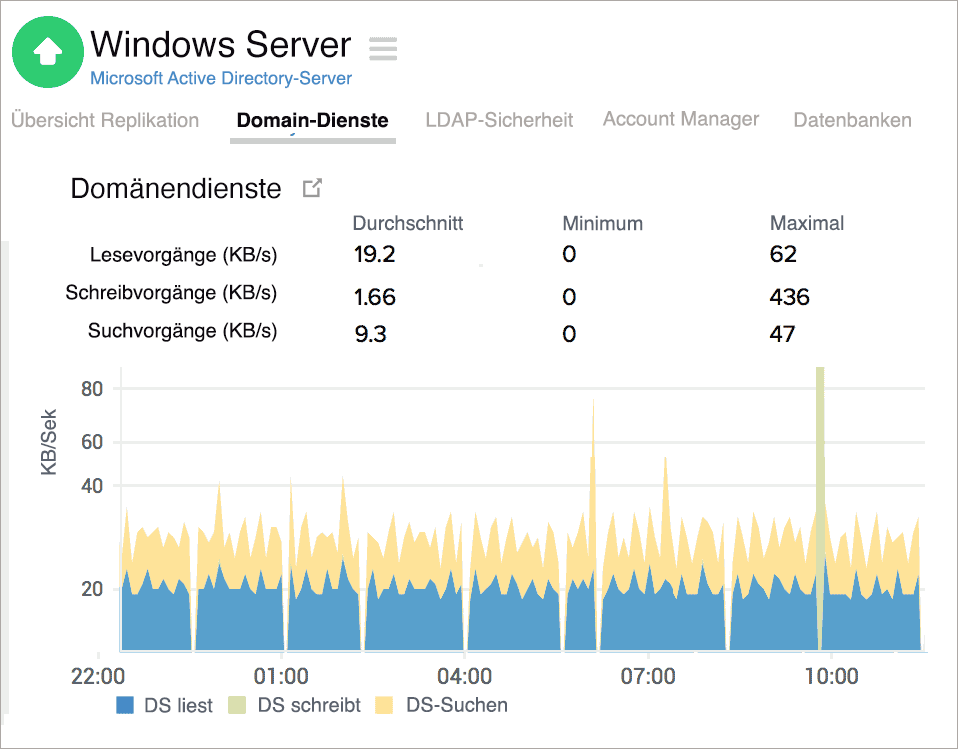The width and height of the screenshot is (958, 749).
Task: Open Domänendienste via the external link icon
Action: (x=313, y=188)
